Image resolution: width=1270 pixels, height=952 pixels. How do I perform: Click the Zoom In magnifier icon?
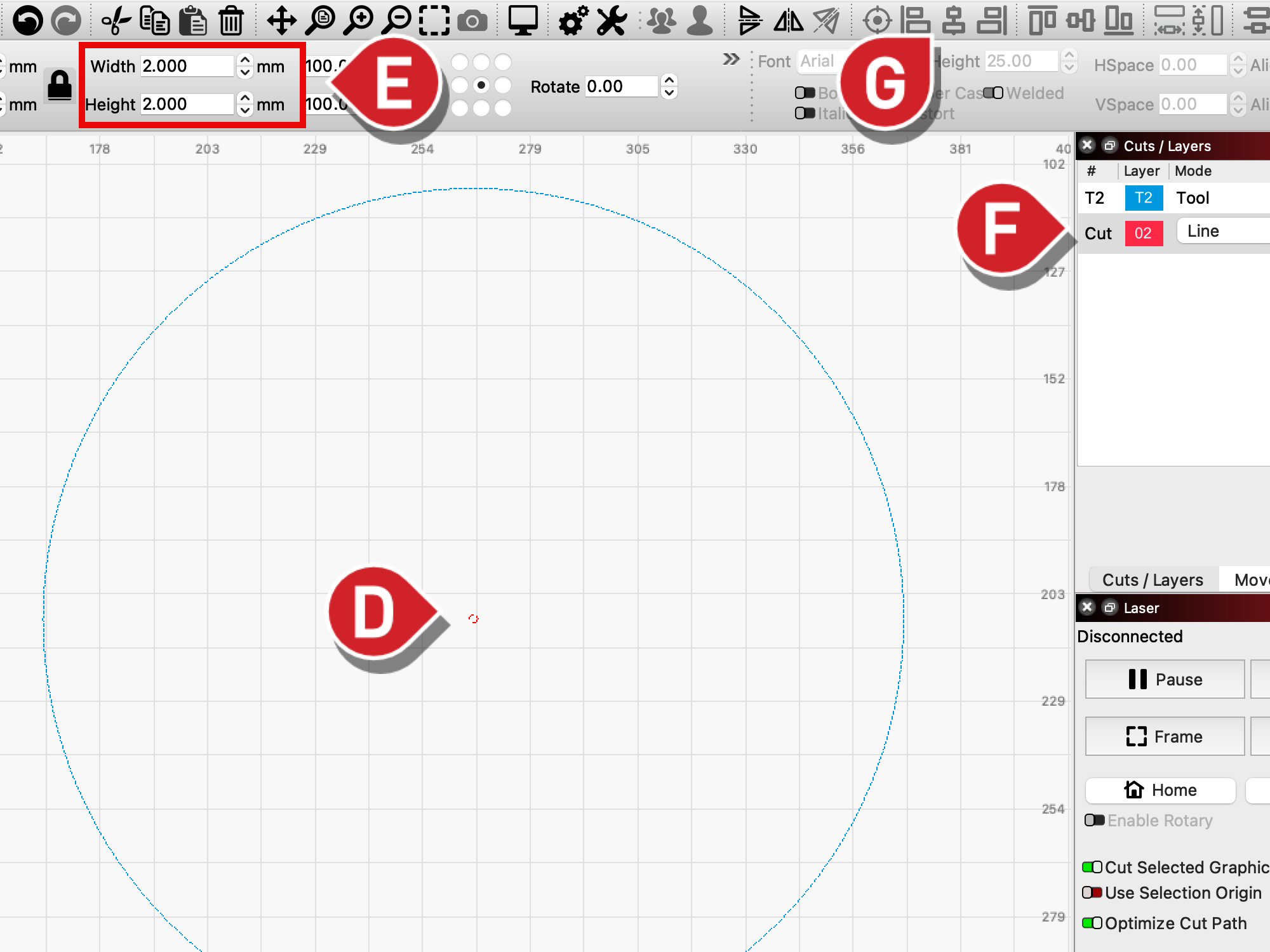pyautogui.click(x=358, y=21)
